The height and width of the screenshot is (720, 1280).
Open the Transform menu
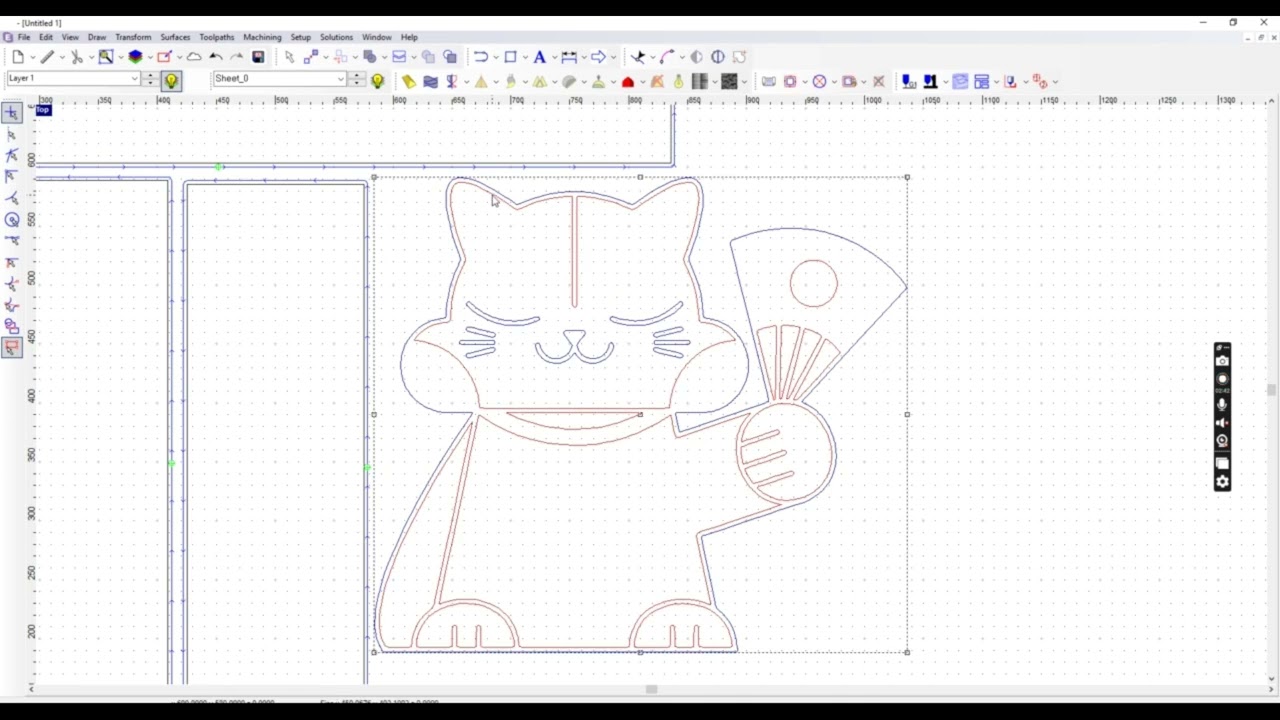[x=133, y=37]
